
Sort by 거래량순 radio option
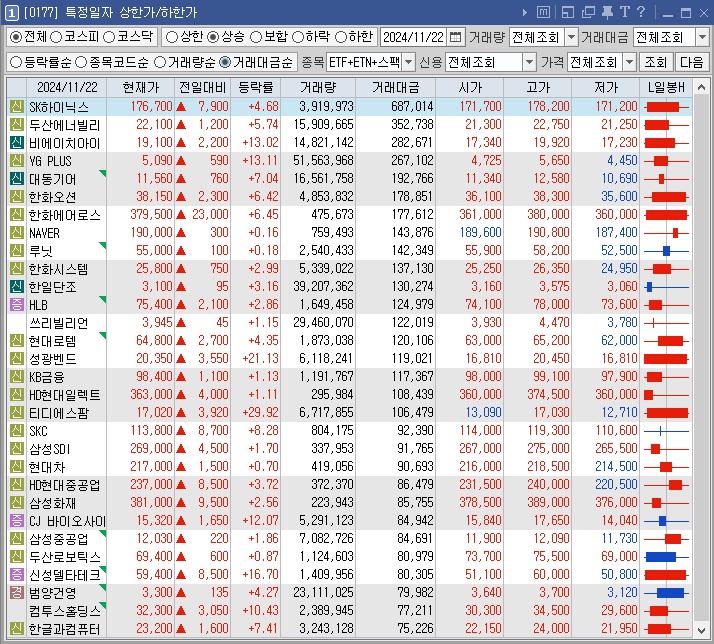[160, 62]
